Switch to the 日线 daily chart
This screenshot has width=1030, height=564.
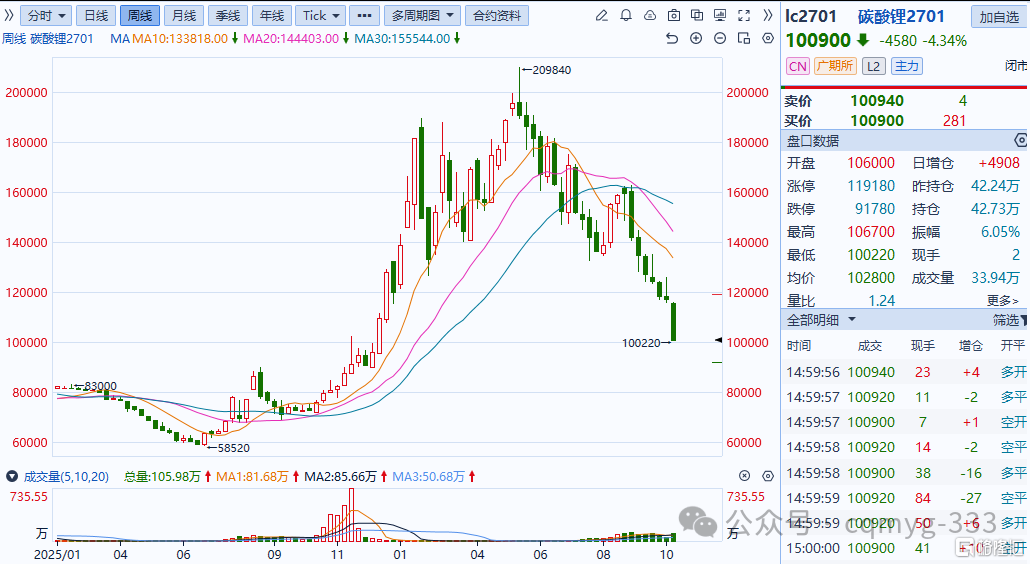click(x=97, y=16)
